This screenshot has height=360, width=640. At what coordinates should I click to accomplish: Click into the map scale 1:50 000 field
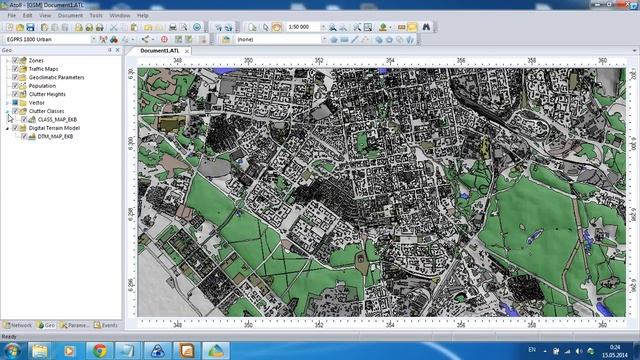[x=303, y=27]
